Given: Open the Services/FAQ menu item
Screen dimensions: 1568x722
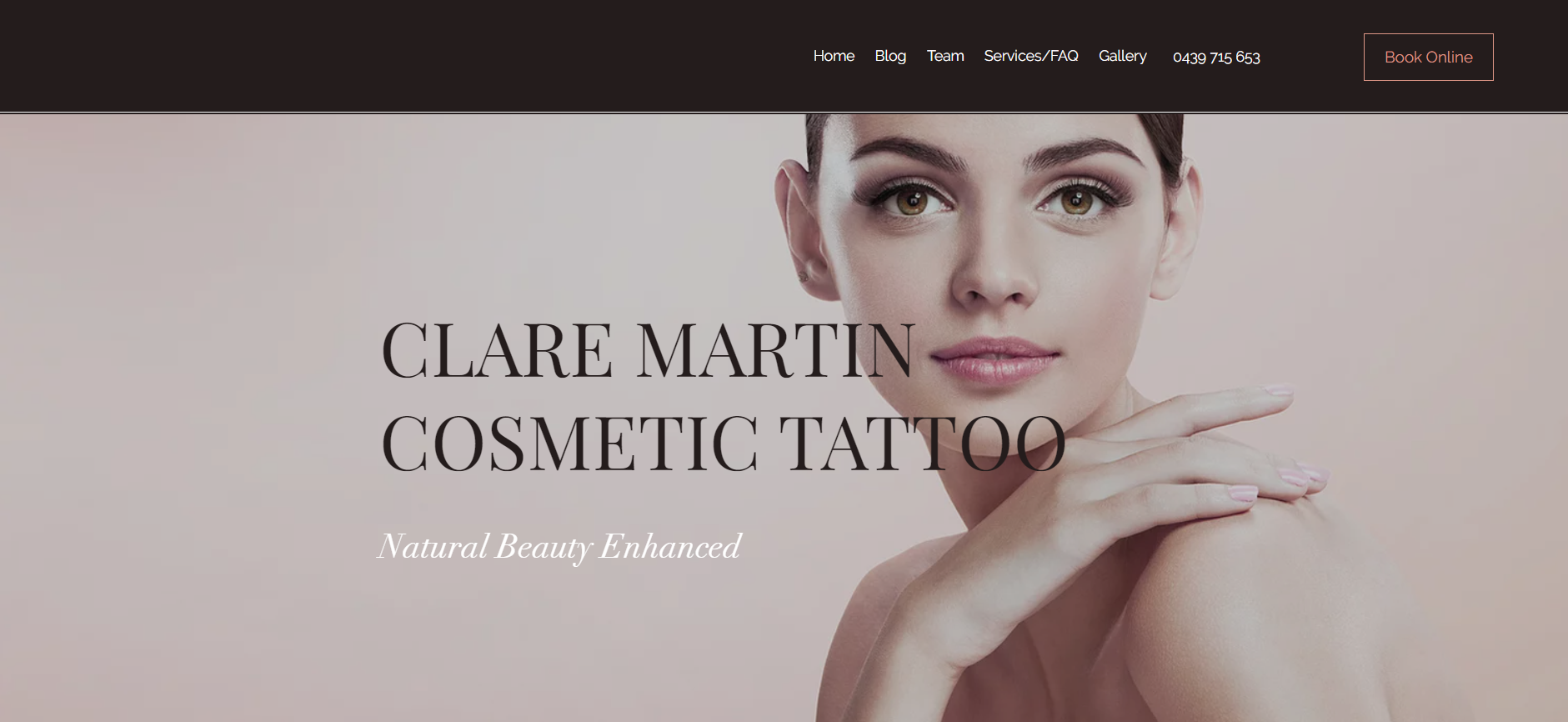Looking at the screenshot, I should [x=1031, y=56].
